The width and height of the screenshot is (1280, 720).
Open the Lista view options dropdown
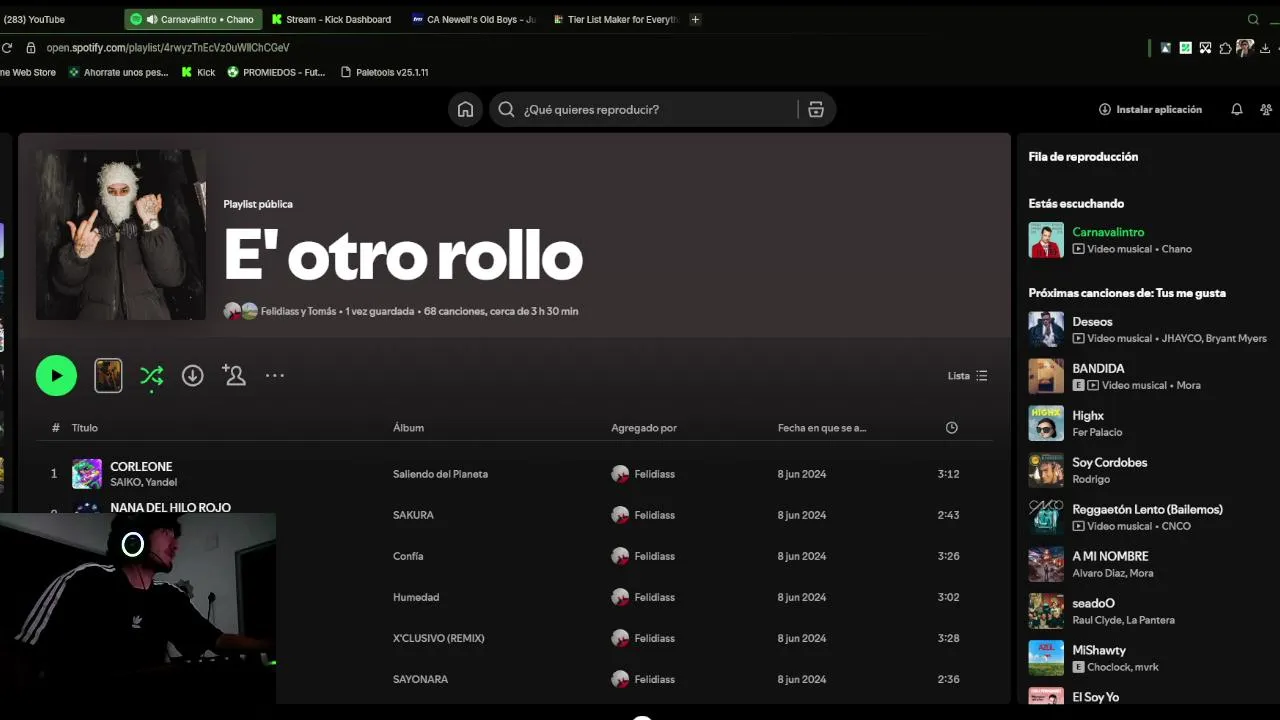[x=968, y=376]
